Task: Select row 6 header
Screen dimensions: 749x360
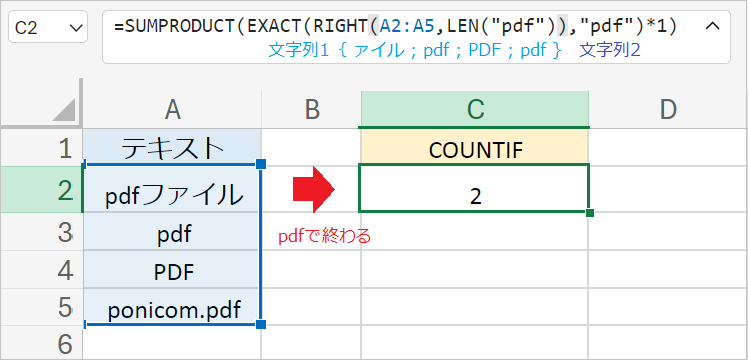Action: (42, 343)
